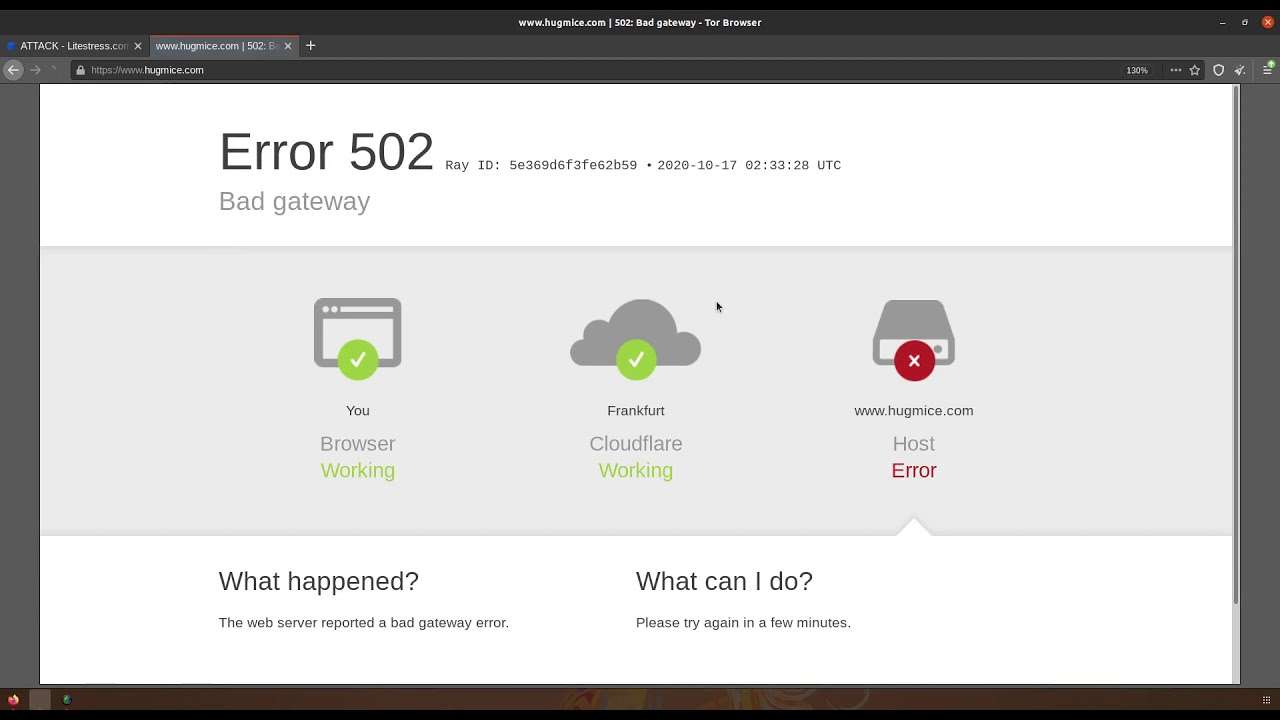Restore the Tor Browser window size
The height and width of the screenshot is (720, 1280).
click(x=1245, y=22)
